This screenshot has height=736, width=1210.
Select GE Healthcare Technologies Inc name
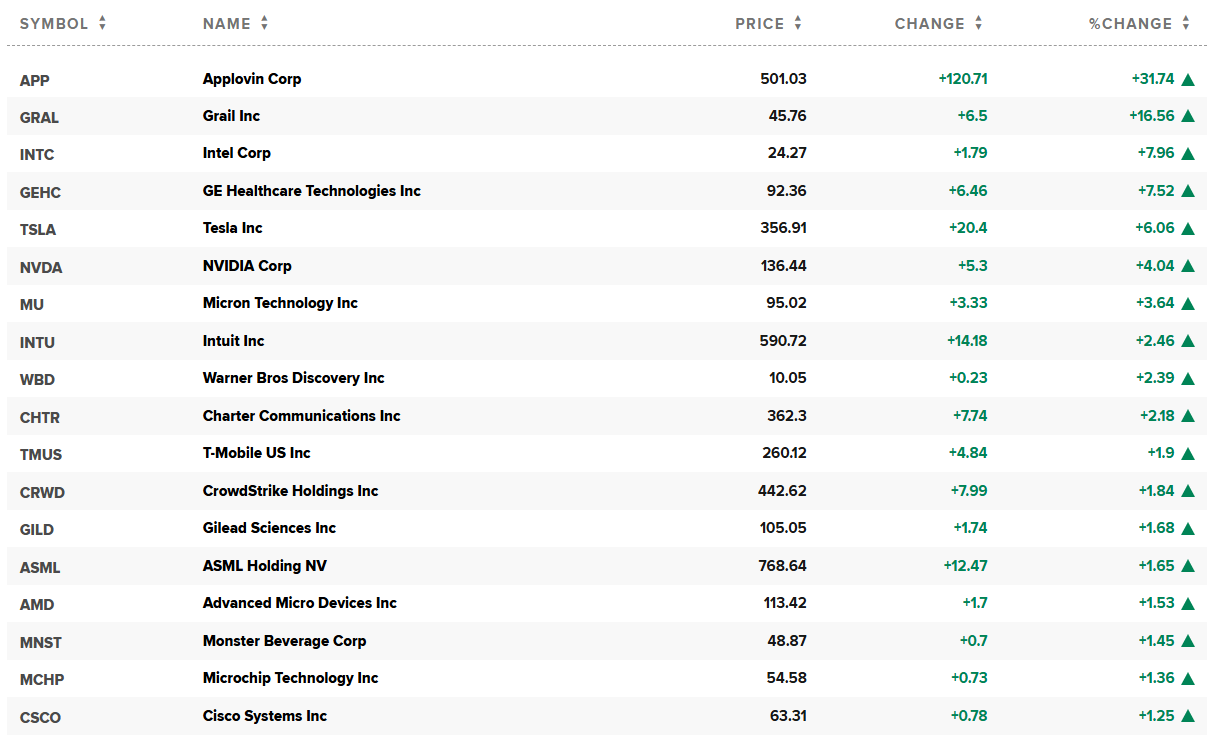point(312,191)
